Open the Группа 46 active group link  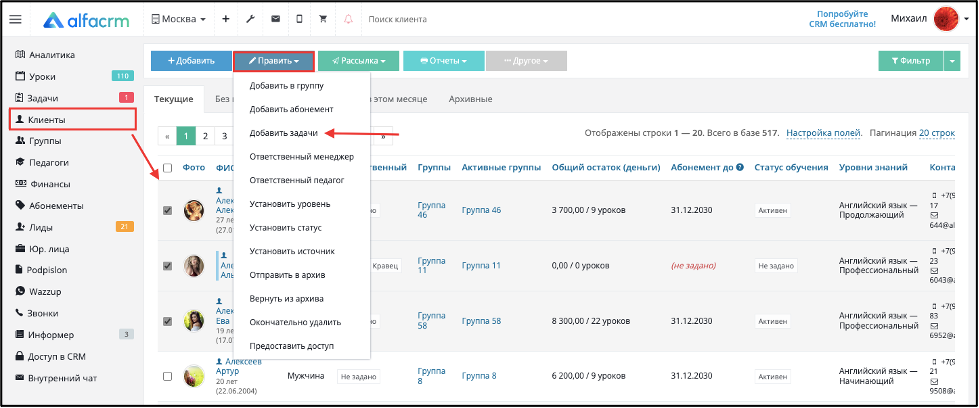click(x=481, y=211)
